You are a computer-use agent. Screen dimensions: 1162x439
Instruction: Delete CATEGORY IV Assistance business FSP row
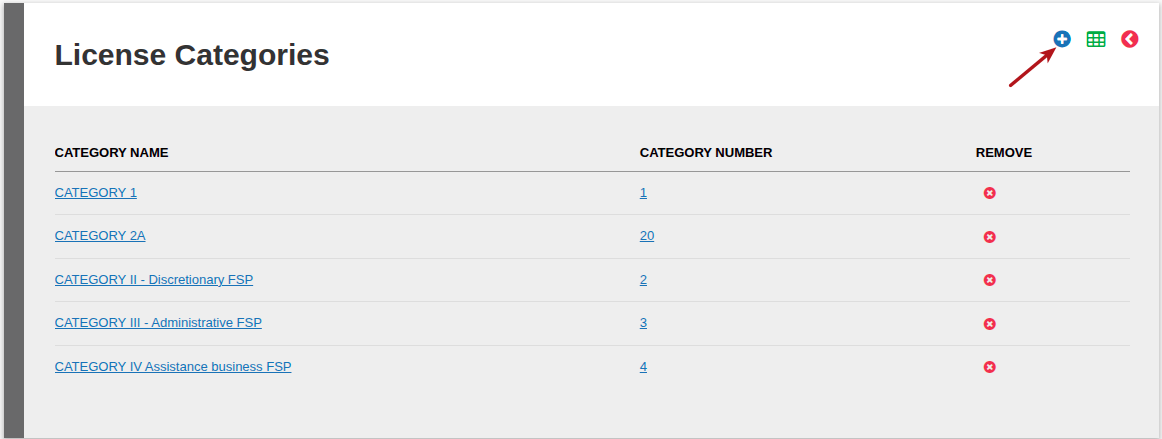click(989, 366)
